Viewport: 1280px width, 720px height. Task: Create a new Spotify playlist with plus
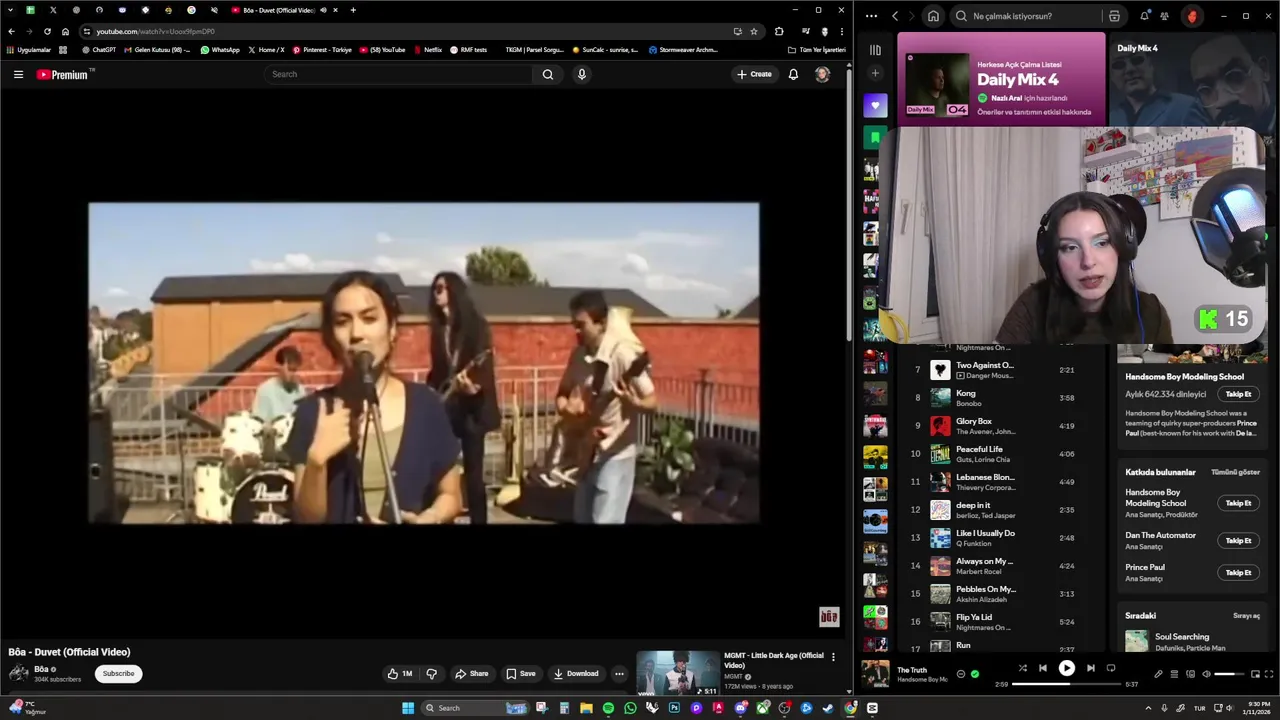point(875,73)
